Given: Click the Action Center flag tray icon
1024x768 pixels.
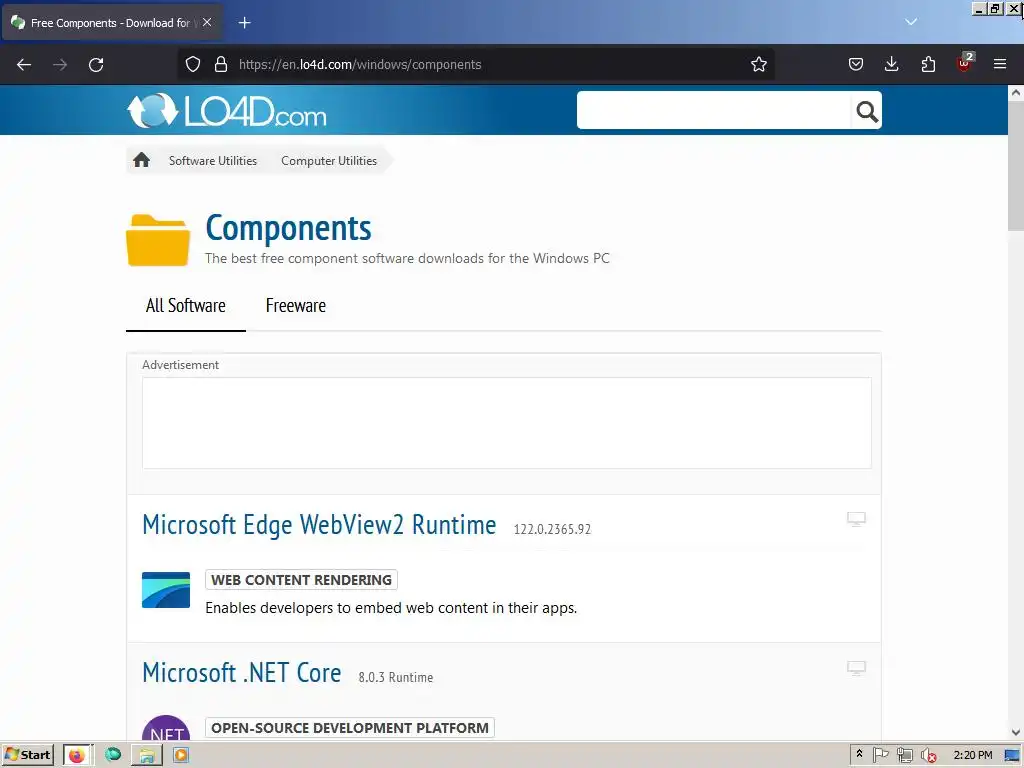Looking at the screenshot, I should click(881, 755).
